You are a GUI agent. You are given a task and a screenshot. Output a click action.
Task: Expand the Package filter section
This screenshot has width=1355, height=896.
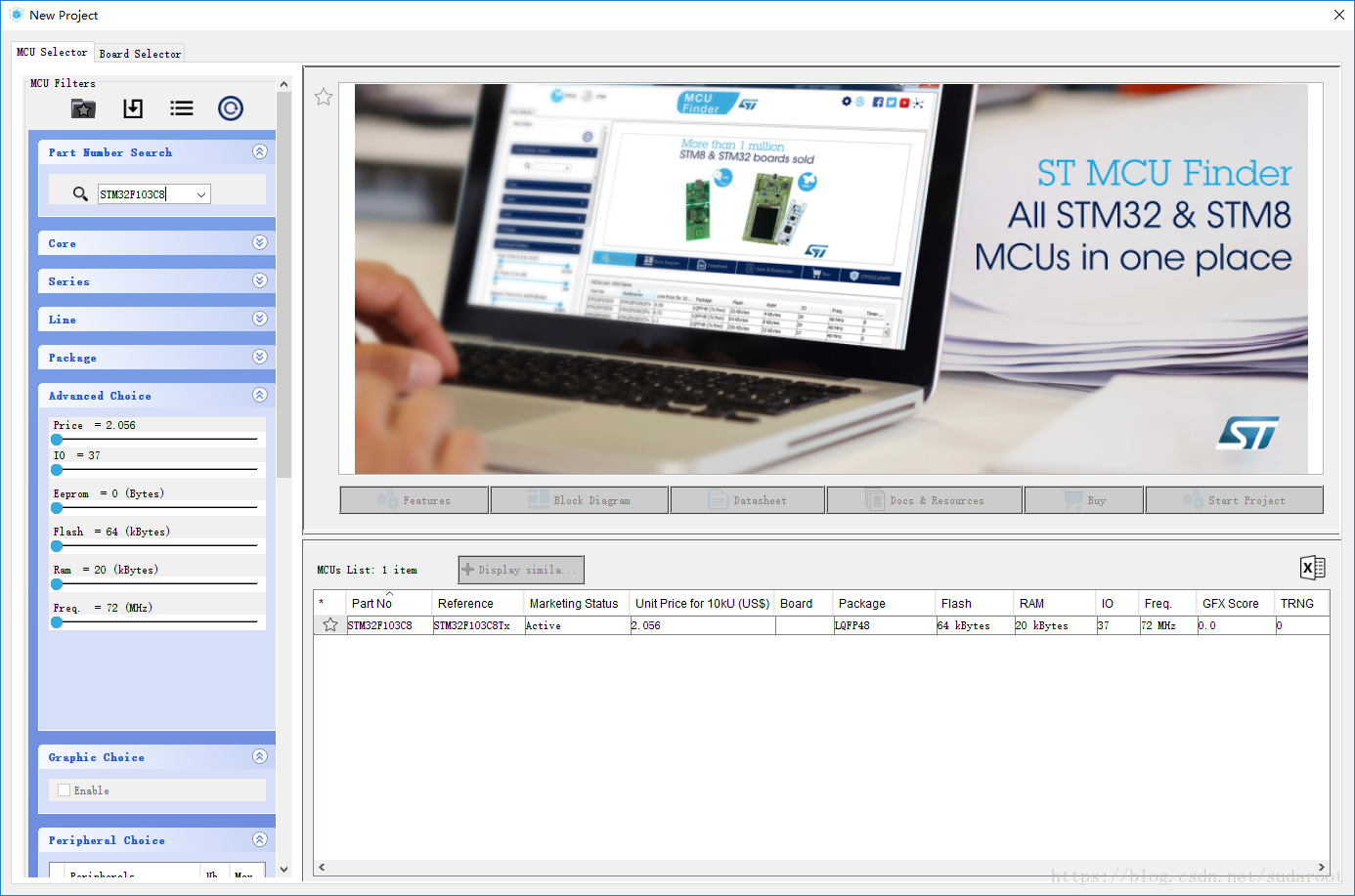(x=260, y=357)
